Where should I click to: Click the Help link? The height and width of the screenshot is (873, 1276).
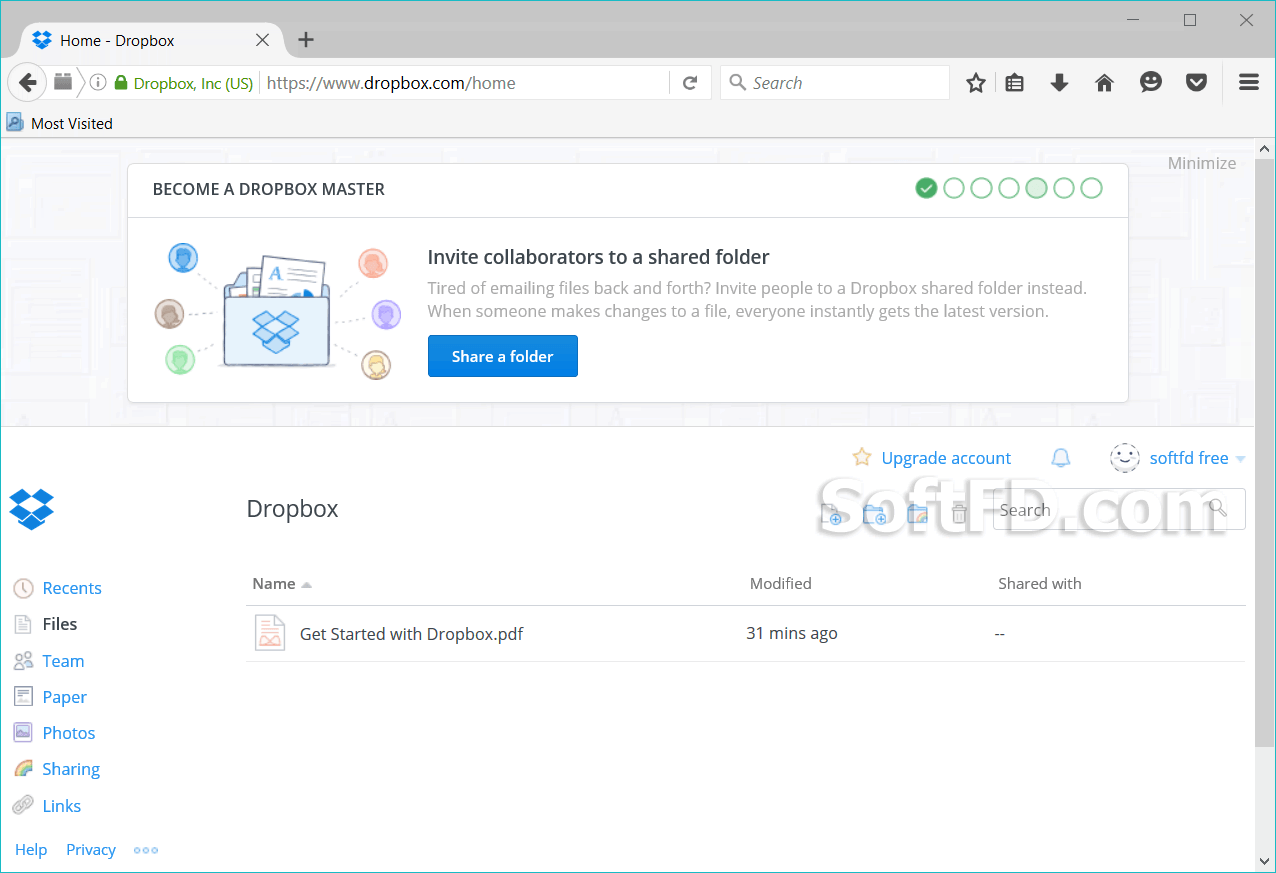point(31,849)
